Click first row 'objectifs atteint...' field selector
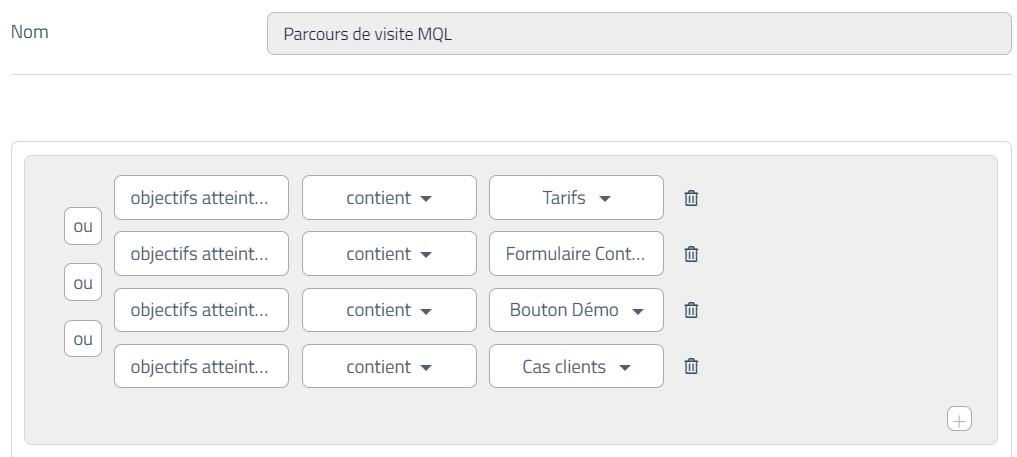Screen dimensions: 1017x457 [201, 198]
